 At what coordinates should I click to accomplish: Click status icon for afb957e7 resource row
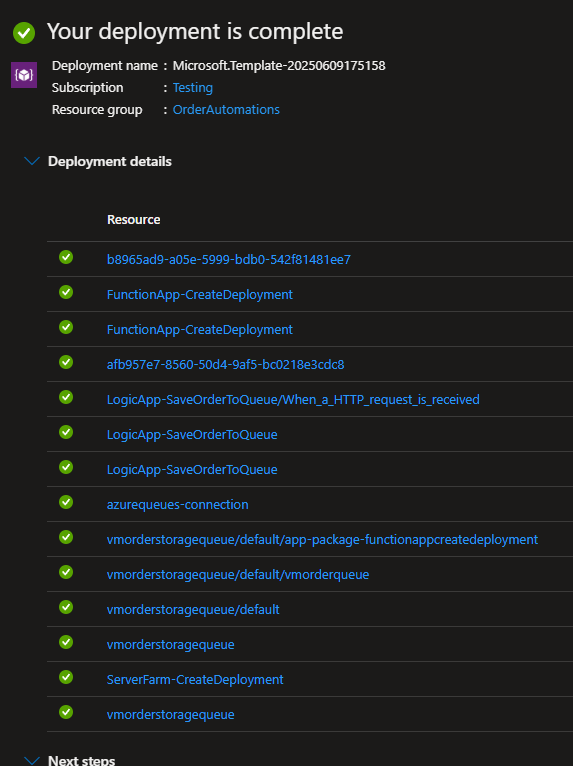(x=66, y=362)
